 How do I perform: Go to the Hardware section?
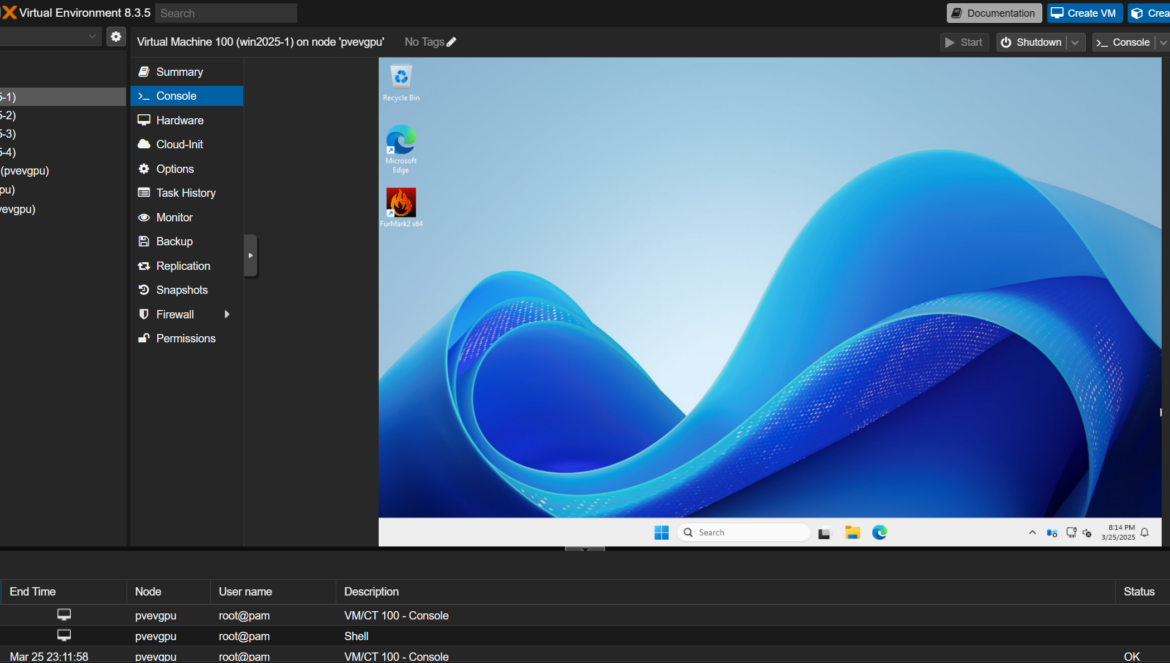(187, 120)
